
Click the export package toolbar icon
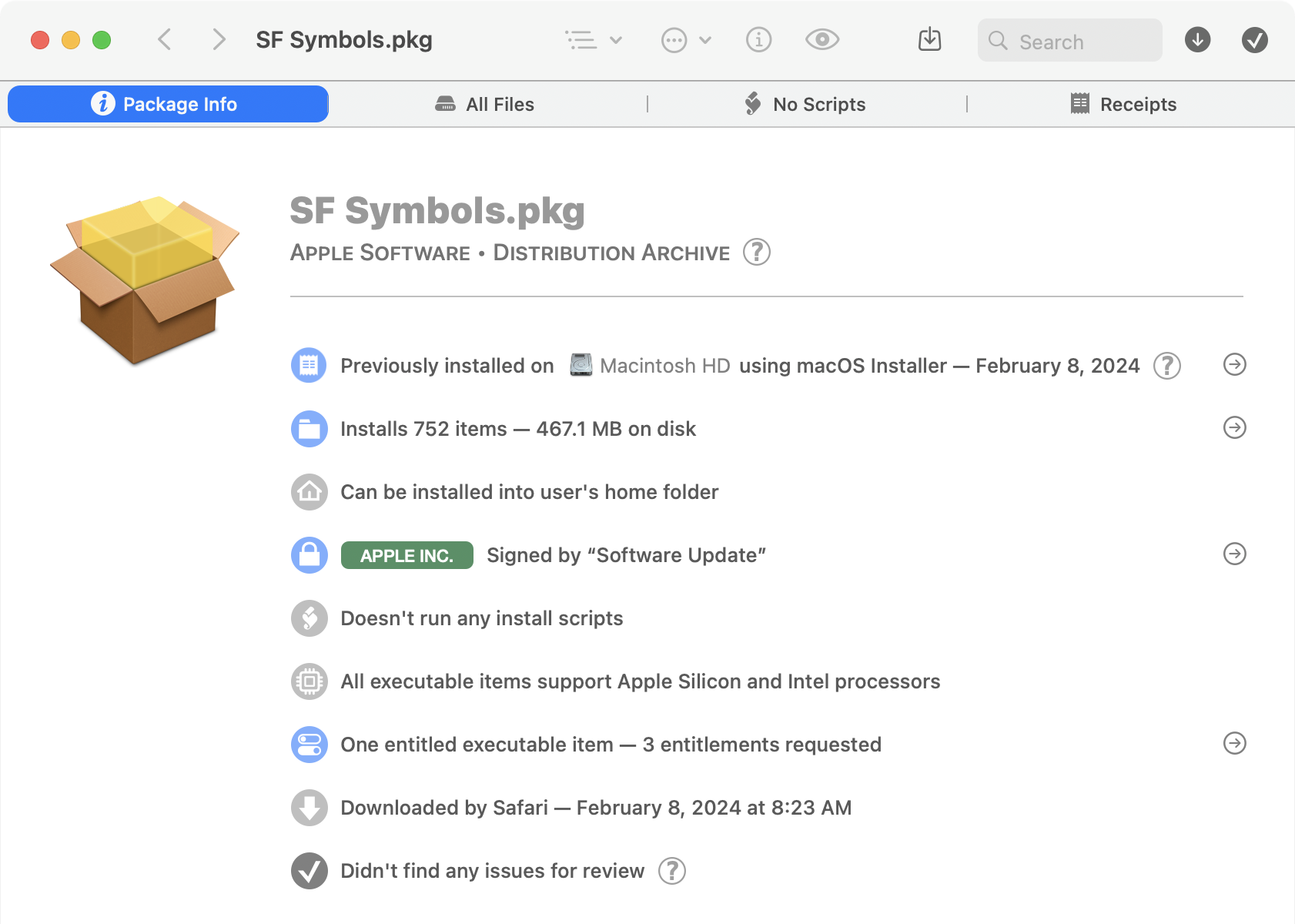click(930, 39)
